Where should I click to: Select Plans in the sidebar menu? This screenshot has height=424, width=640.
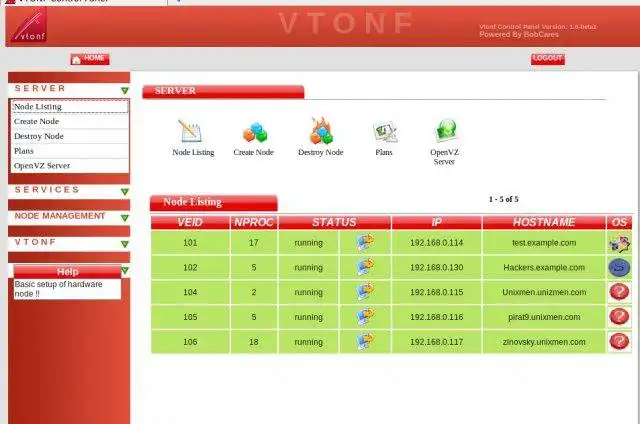coord(70,151)
